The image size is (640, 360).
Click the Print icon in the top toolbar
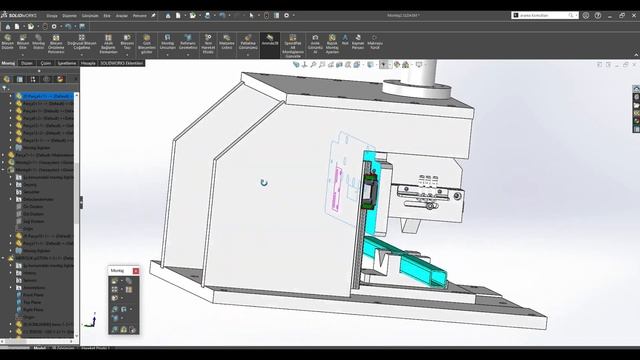click(207, 16)
